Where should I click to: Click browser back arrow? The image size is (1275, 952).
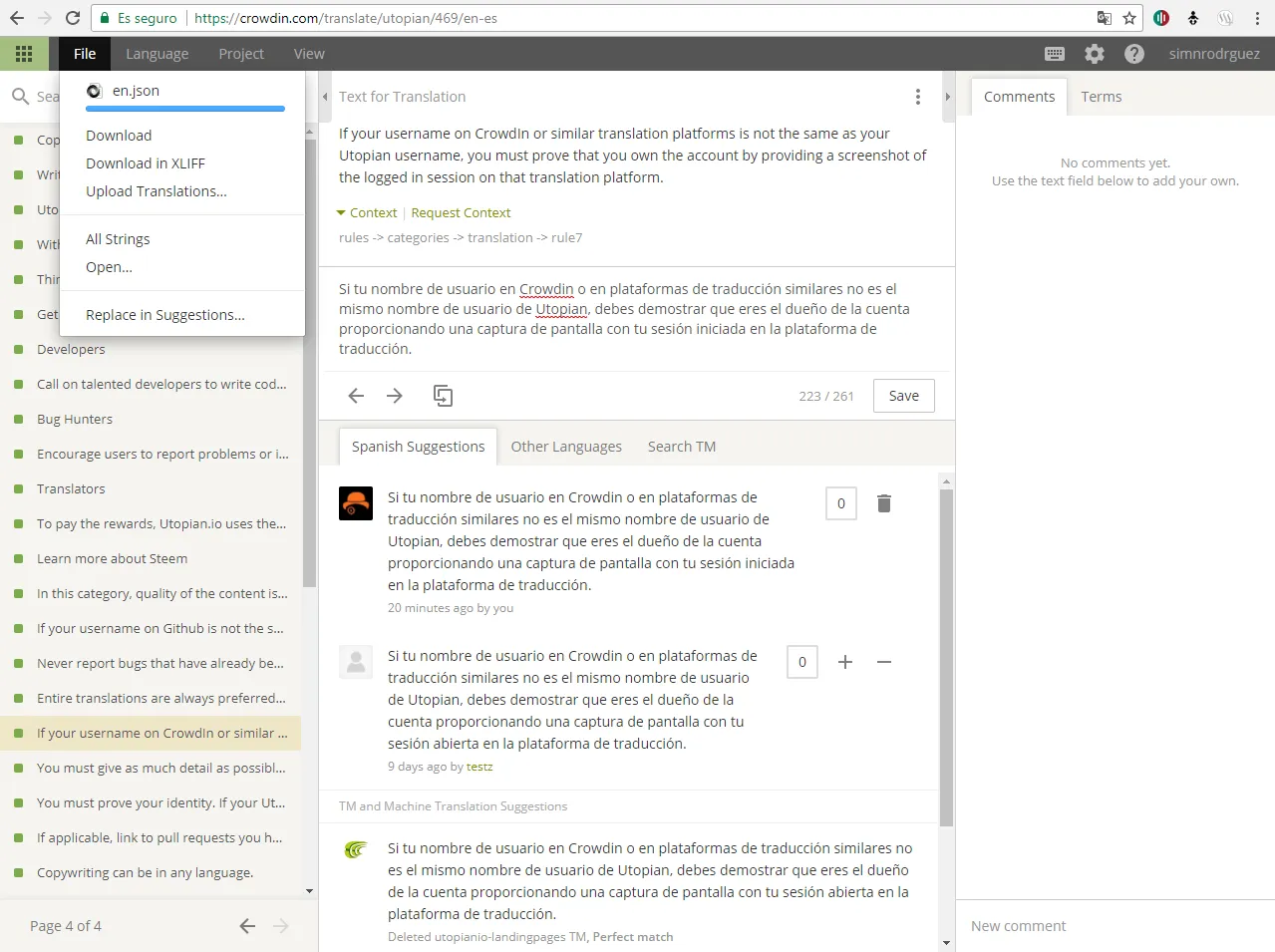[x=17, y=18]
